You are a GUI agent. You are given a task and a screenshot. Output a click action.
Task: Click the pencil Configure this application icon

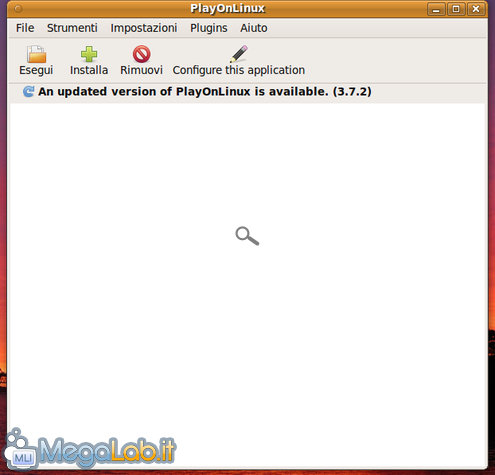[239, 54]
